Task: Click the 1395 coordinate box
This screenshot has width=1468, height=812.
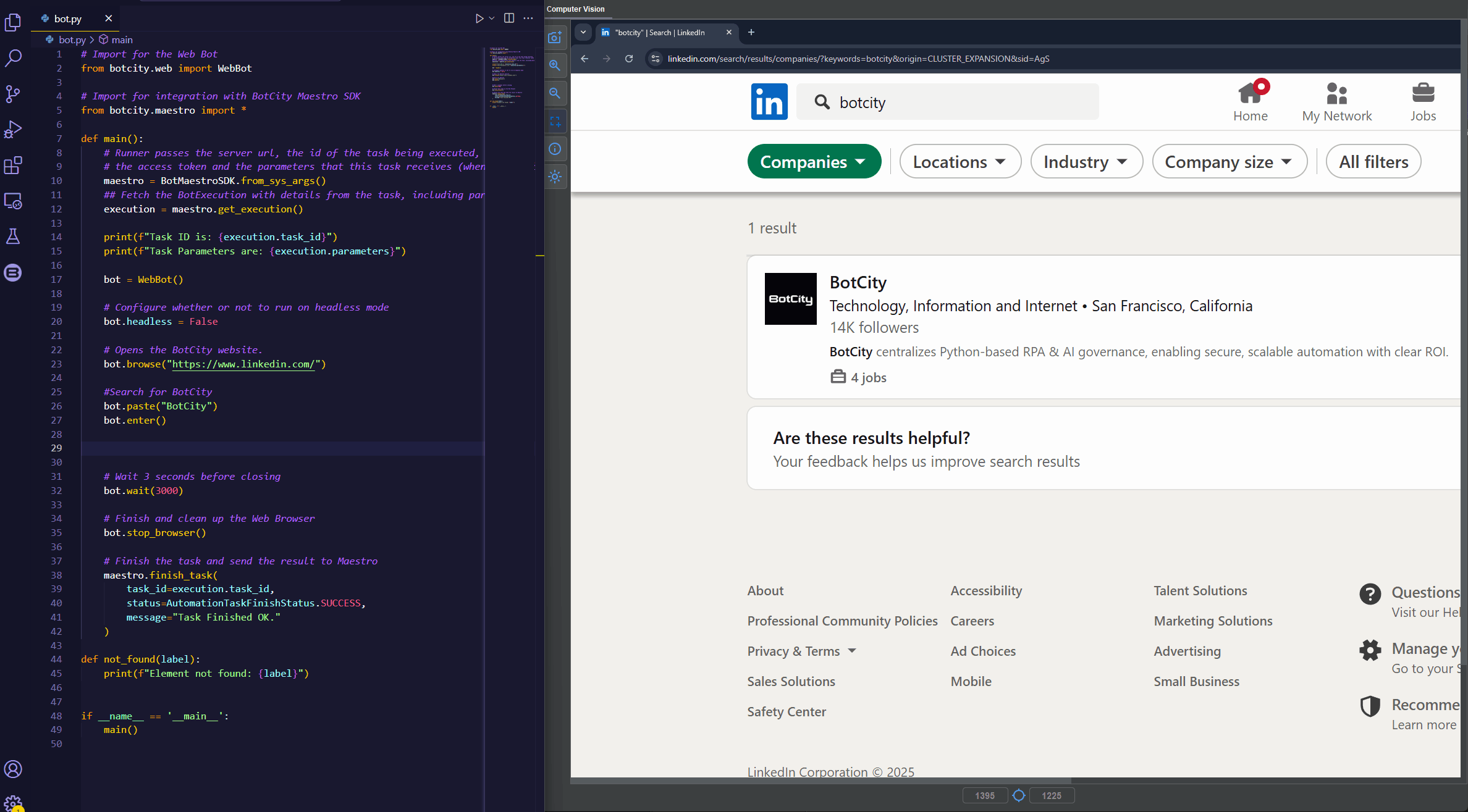Action: (x=984, y=795)
